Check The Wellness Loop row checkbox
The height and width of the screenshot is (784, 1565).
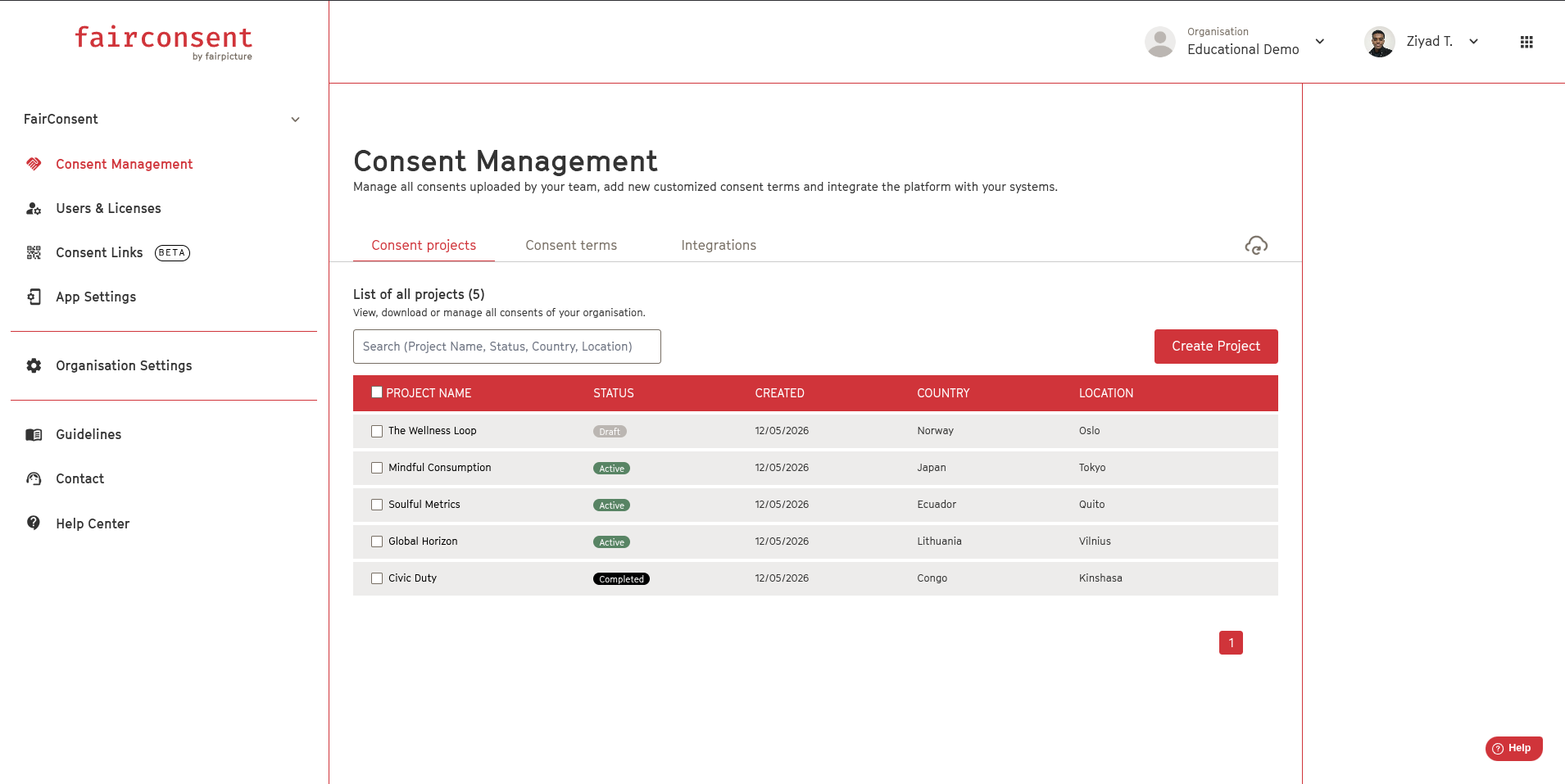click(377, 431)
